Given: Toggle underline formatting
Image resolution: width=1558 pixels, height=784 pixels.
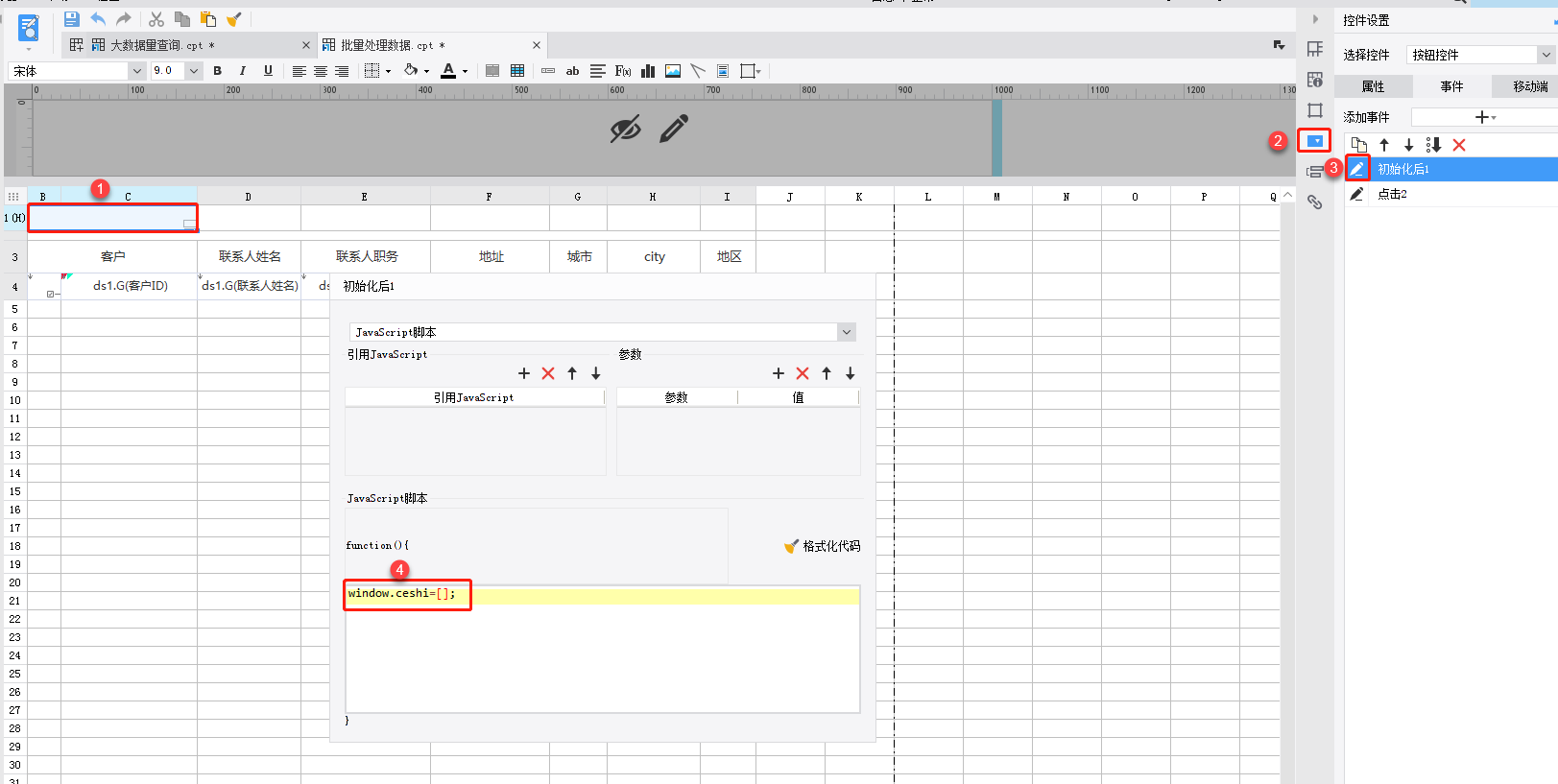Looking at the screenshot, I should click(x=268, y=71).
